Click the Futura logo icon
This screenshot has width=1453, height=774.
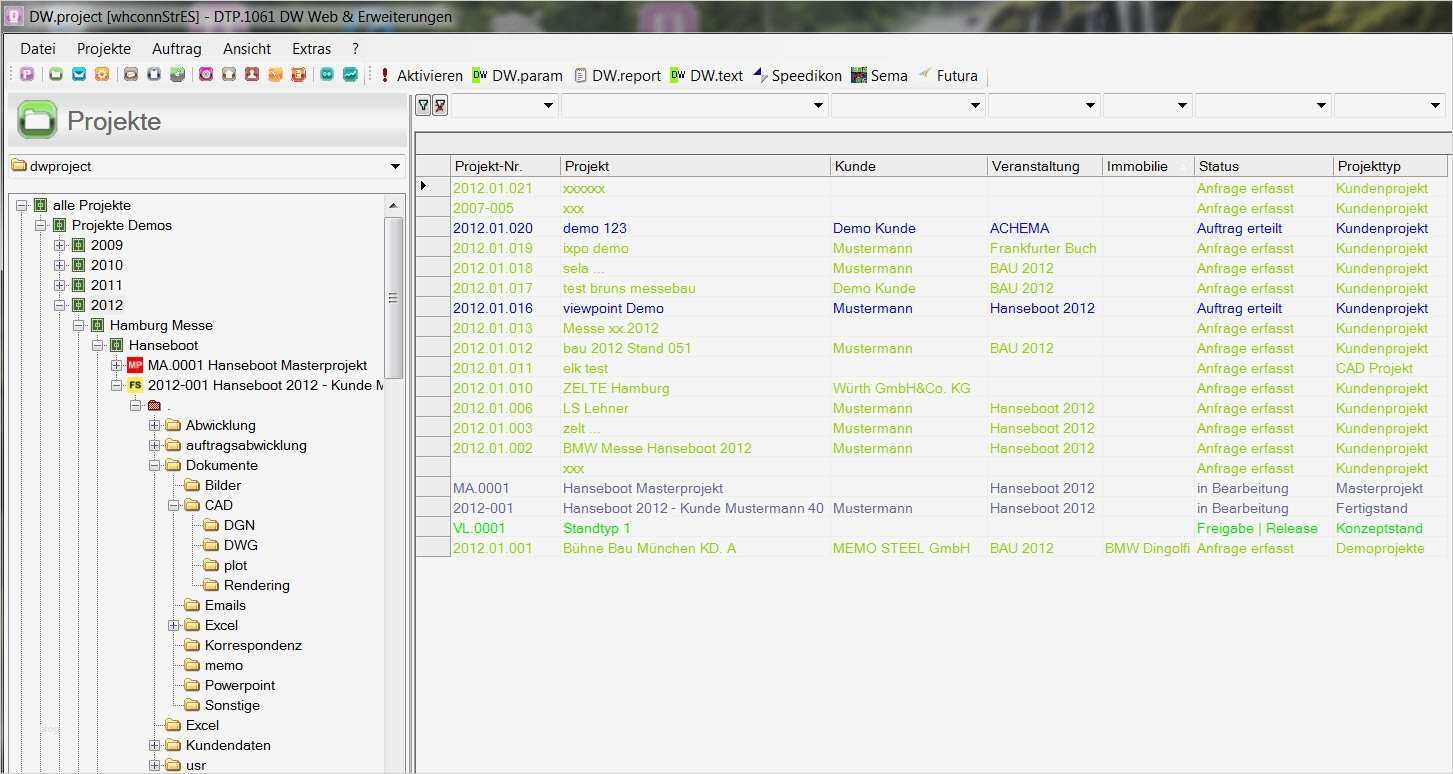pos(925,74)
